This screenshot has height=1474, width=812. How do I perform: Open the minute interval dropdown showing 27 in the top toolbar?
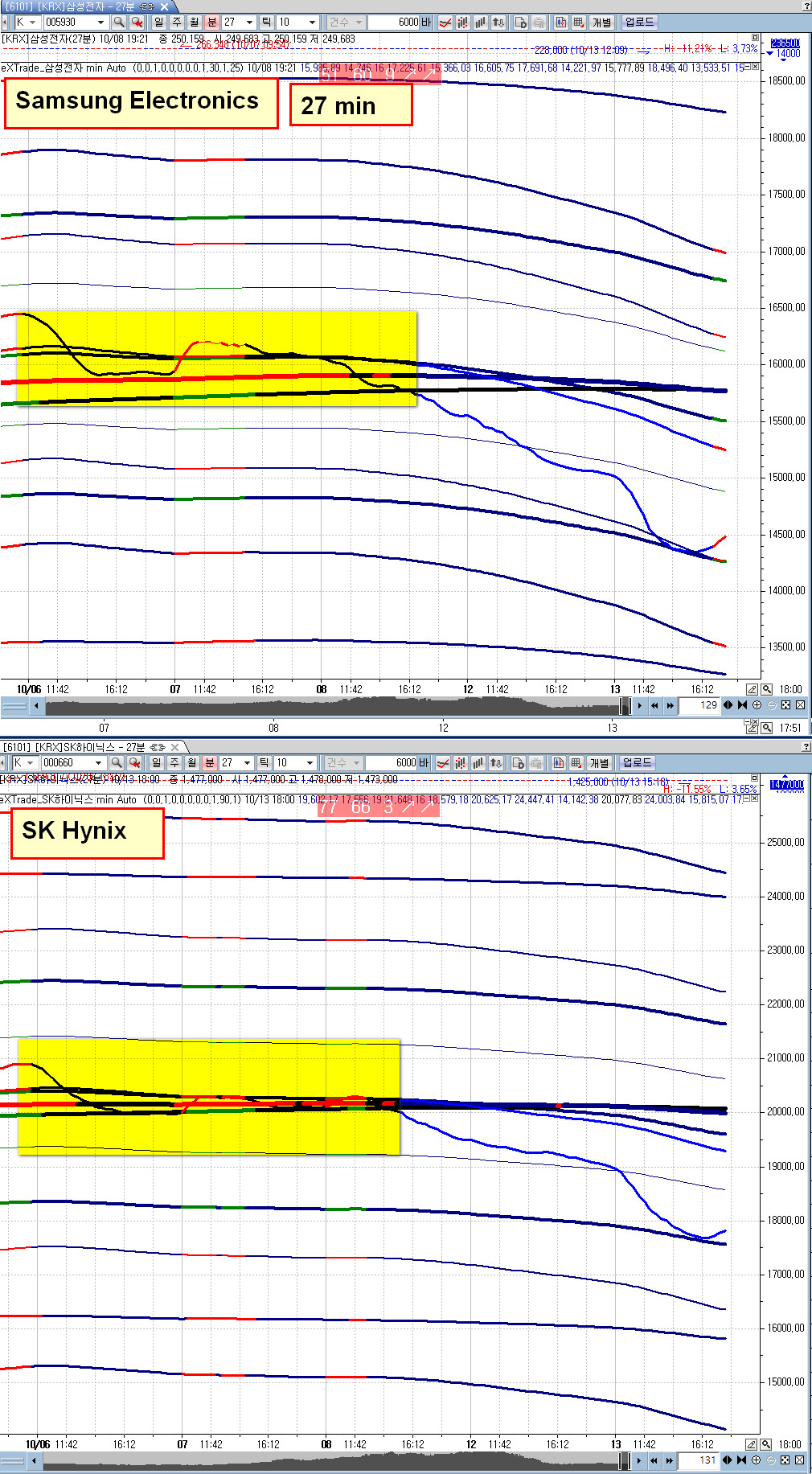pyautogui.click(x=239, y=23)
